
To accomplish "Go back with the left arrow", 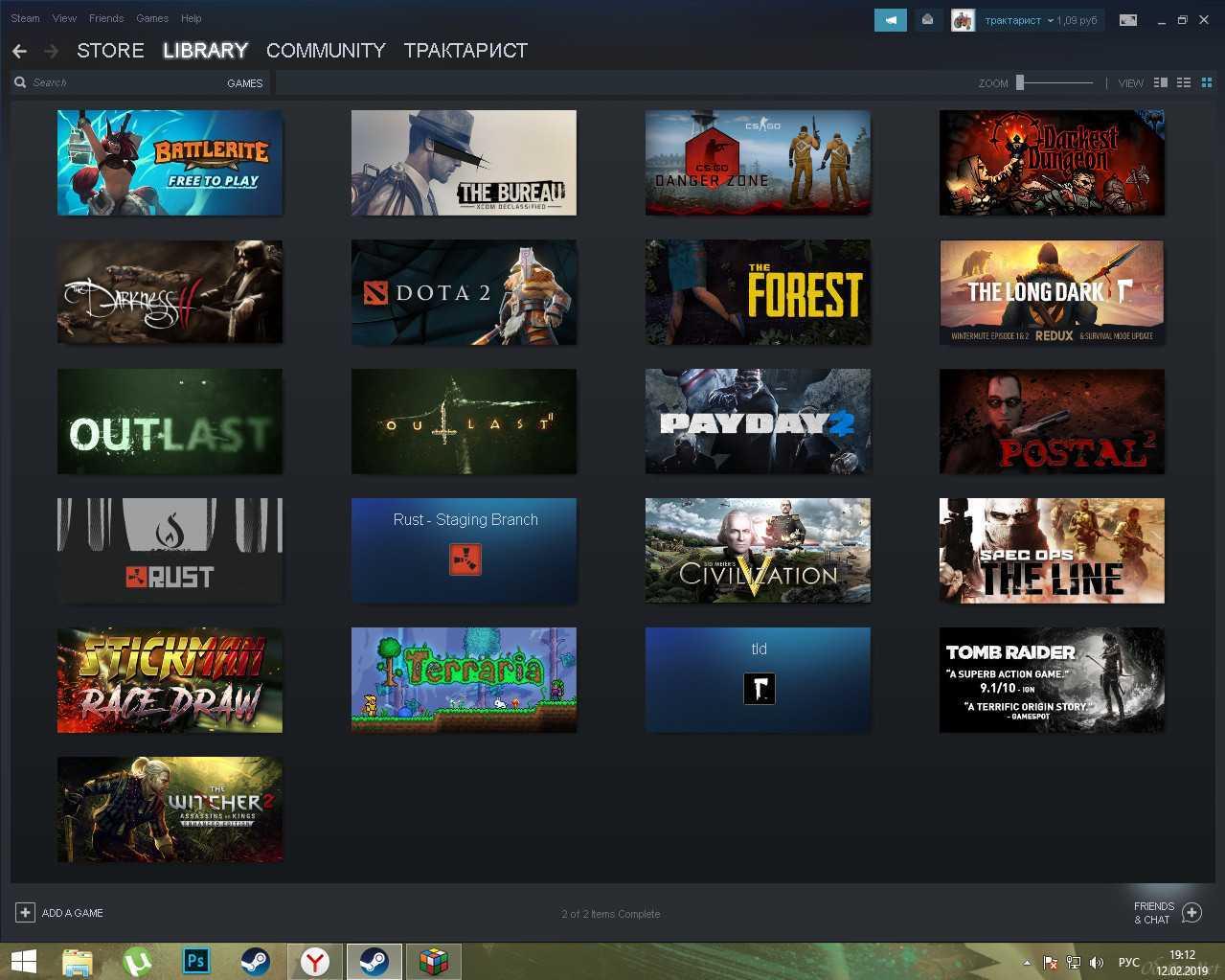I will (x=19, y=51).
